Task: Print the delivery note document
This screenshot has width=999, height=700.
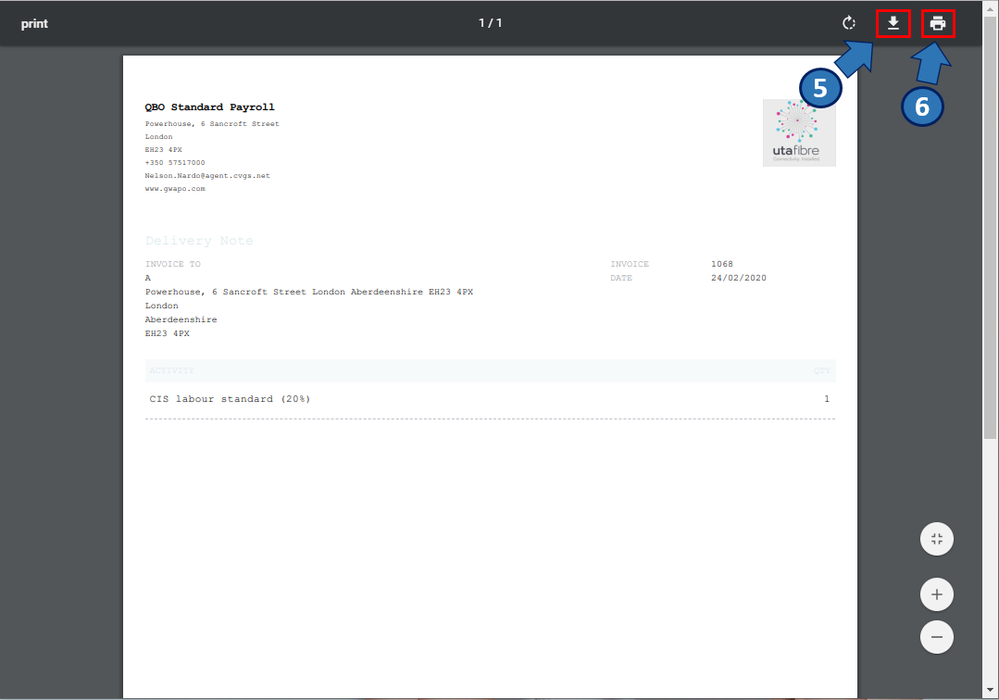Action: [938, 24]
